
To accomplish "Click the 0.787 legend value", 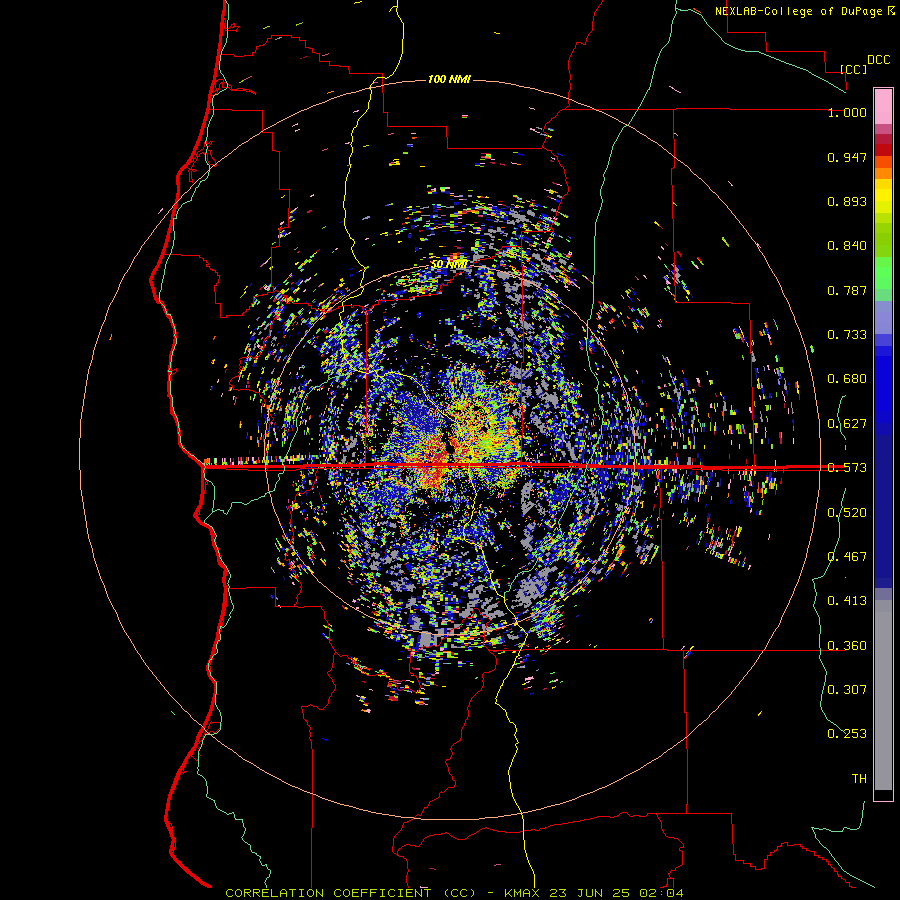I will 847,290.
